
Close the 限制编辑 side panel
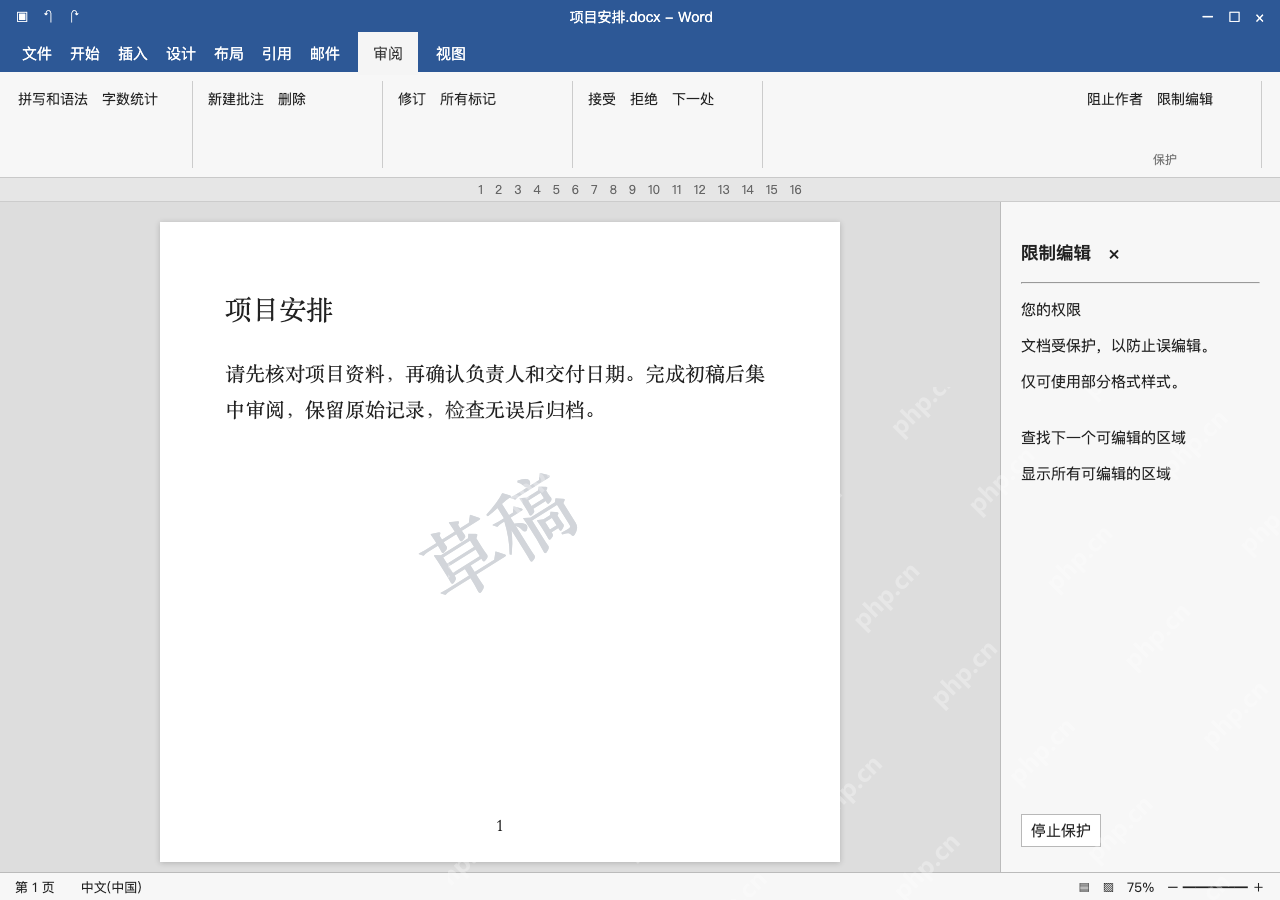[x=1114, y=255]
